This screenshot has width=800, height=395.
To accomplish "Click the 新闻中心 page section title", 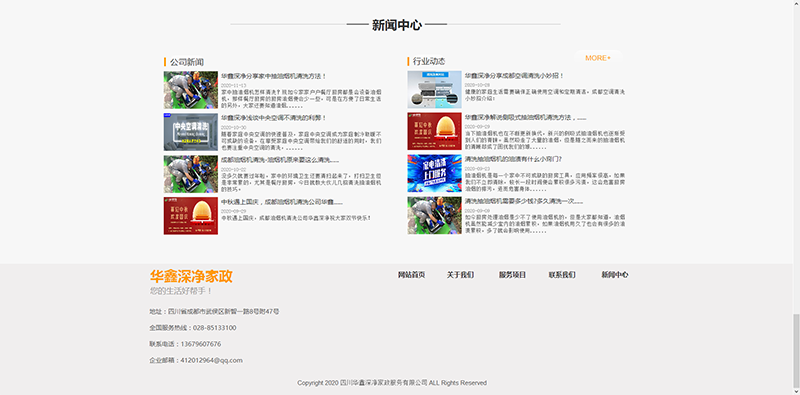I will pyautogui.click(x=397, y=25).
